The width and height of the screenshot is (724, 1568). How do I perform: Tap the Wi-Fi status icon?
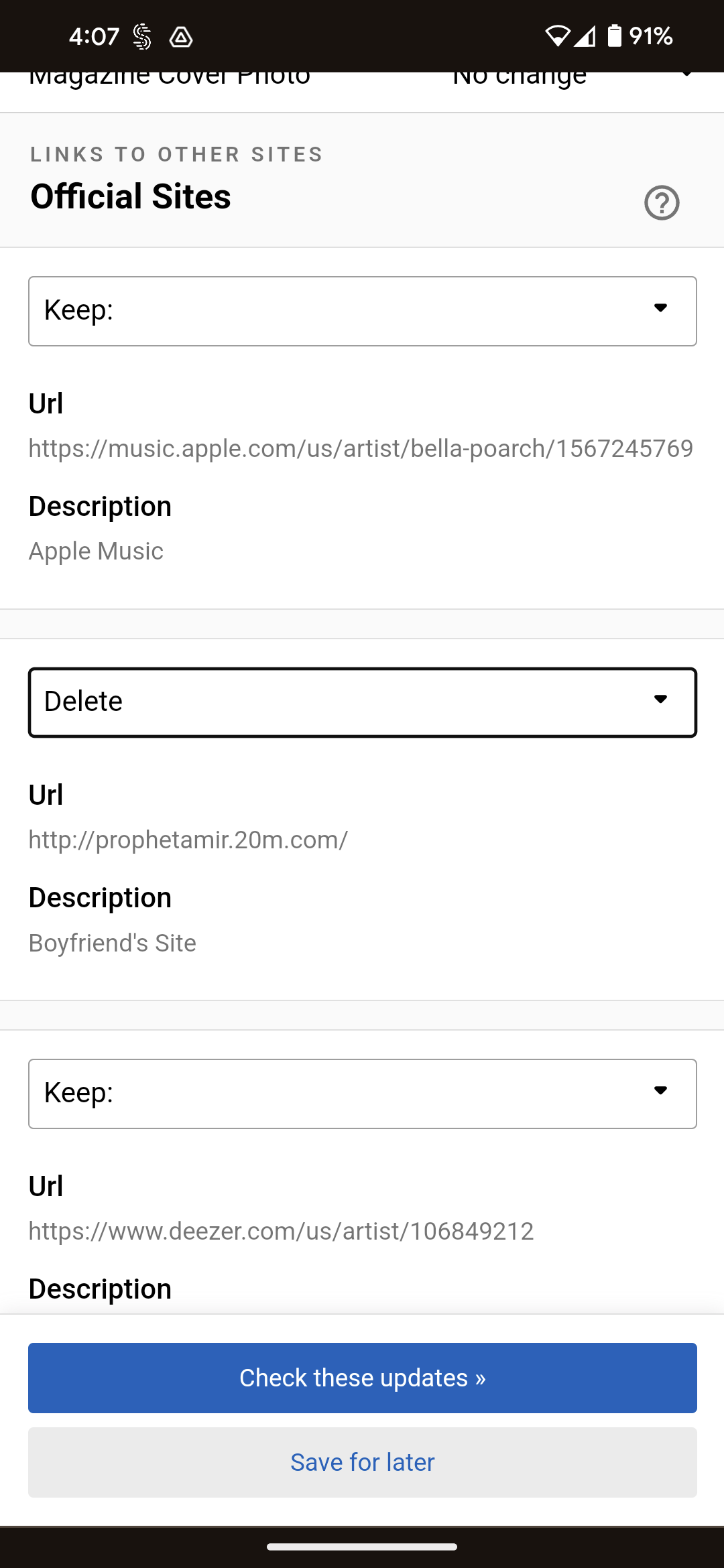click(557, 36)
